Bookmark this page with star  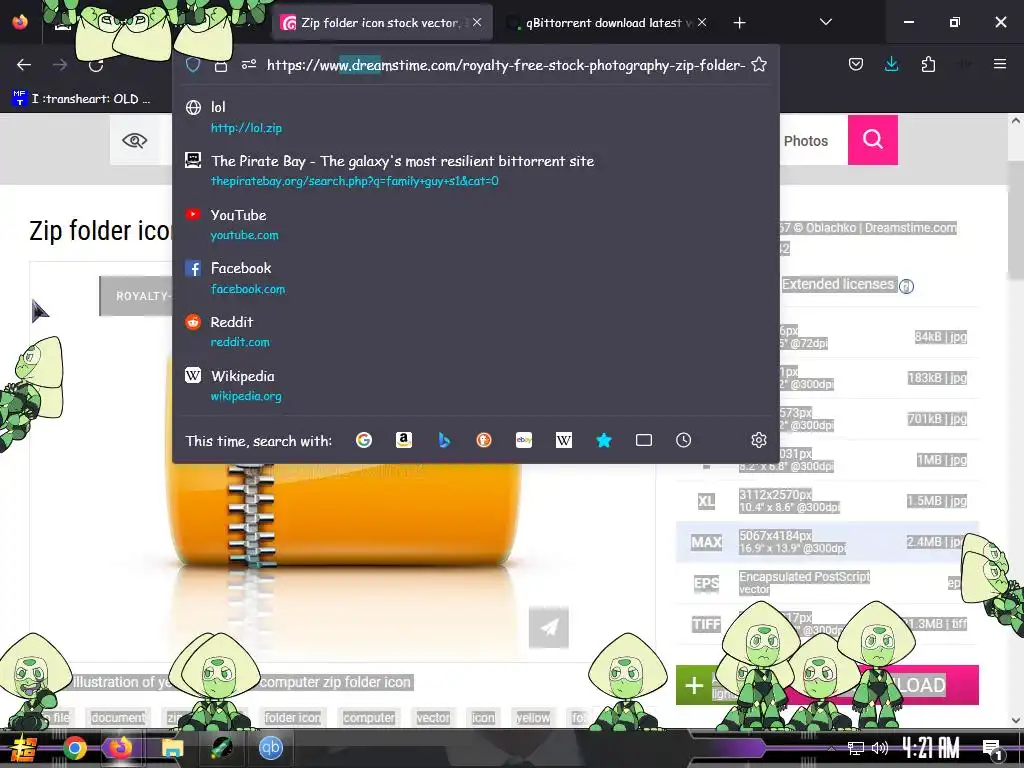[759, 65]
